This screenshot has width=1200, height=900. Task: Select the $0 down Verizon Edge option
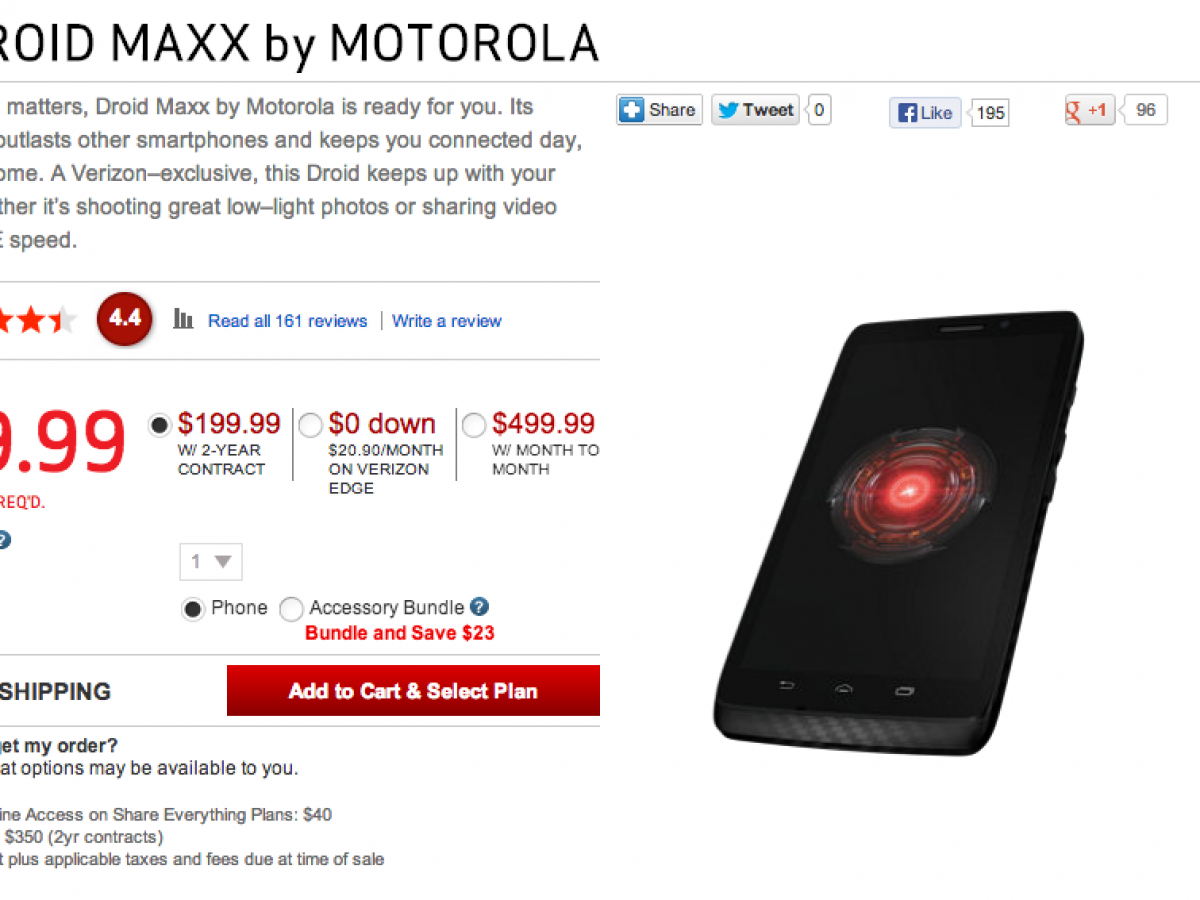coord(311,425)
